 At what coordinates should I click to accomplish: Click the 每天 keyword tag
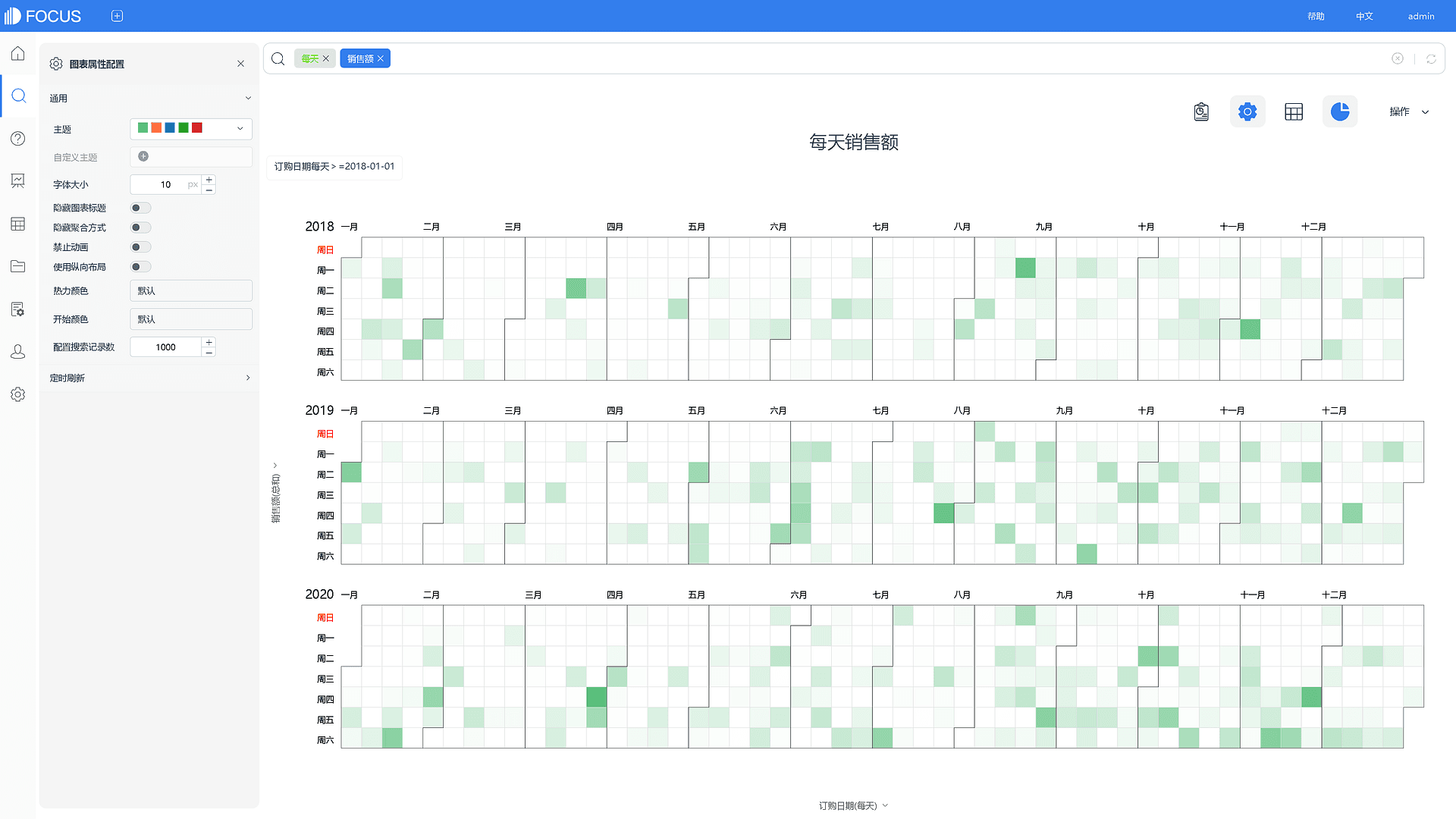(310, 58)
